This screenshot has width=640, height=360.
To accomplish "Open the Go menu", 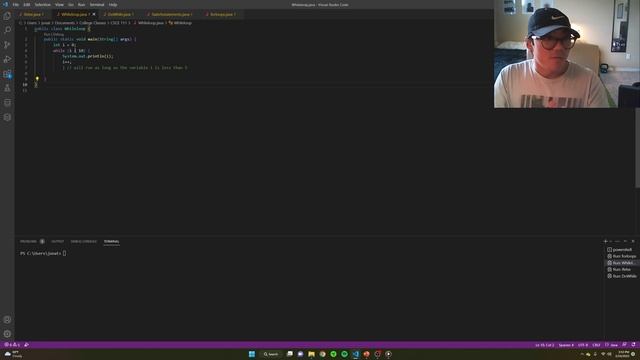I will pos(71,4).
